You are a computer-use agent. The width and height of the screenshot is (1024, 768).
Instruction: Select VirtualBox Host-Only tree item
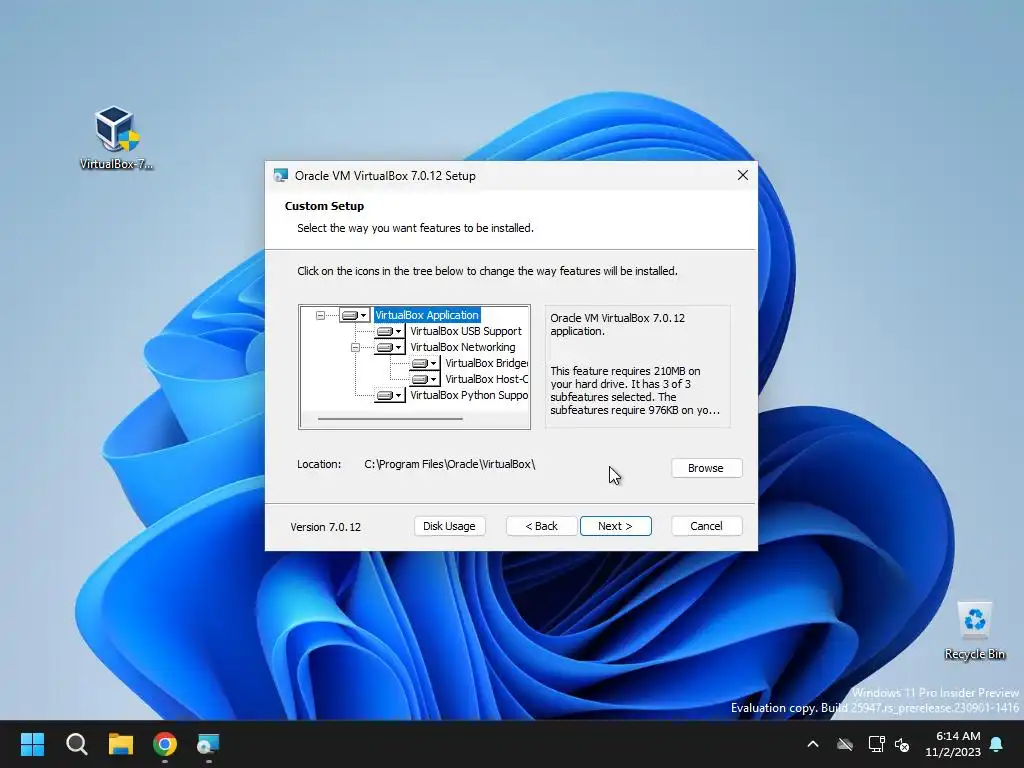[x=487, y=379]
